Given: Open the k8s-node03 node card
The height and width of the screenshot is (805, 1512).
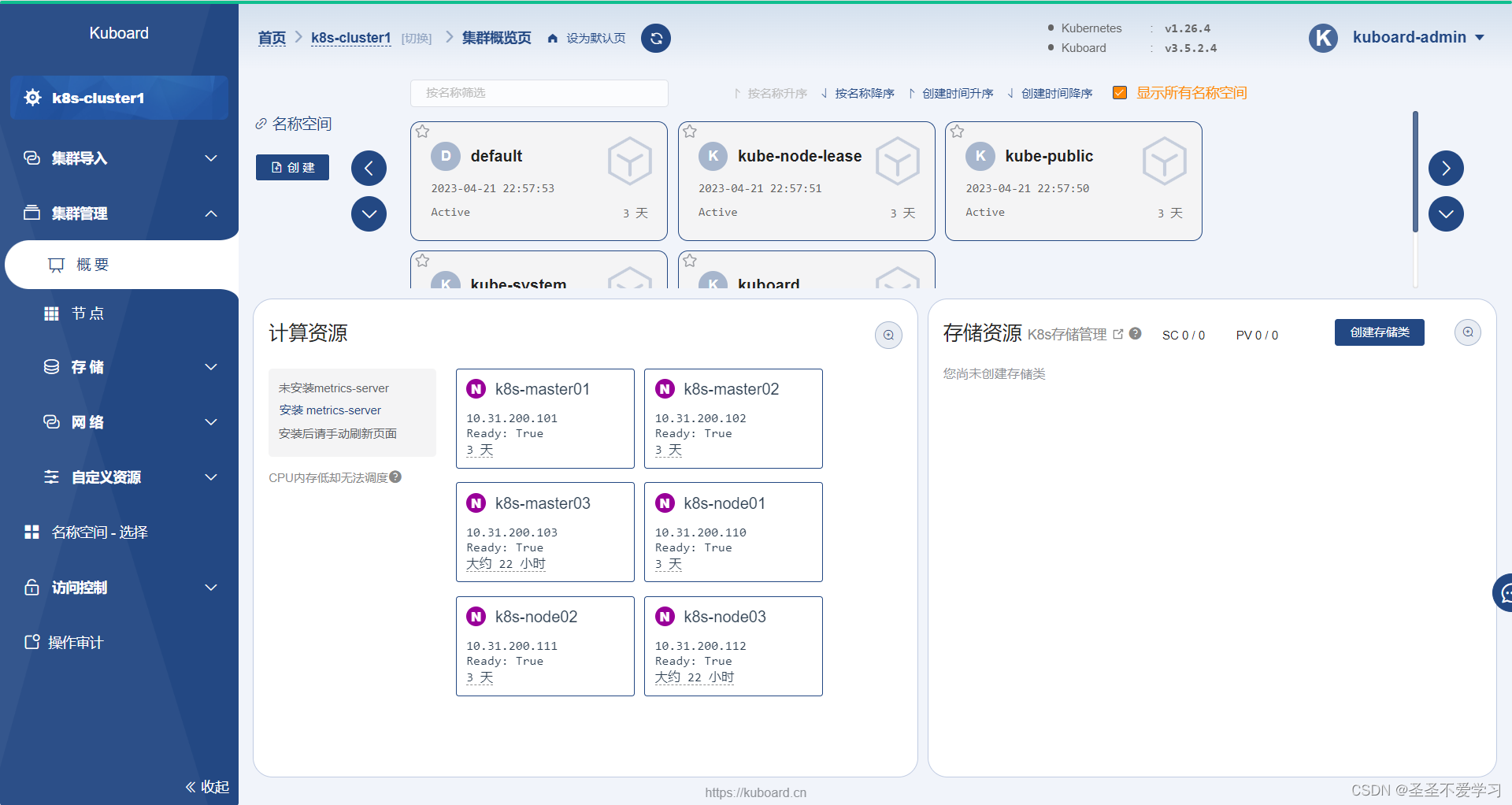Looking at the screenshot, I should point(733,646).
